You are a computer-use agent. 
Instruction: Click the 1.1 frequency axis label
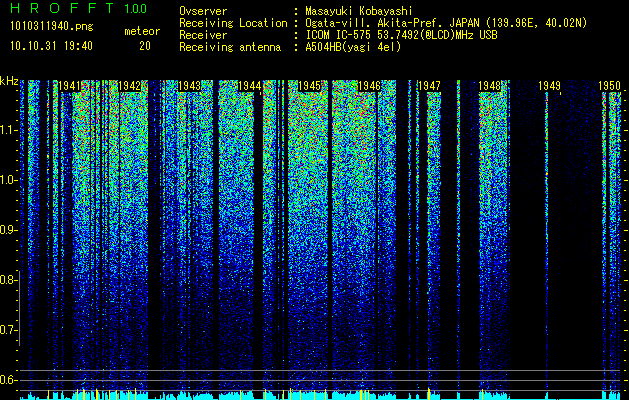[8, 130]
